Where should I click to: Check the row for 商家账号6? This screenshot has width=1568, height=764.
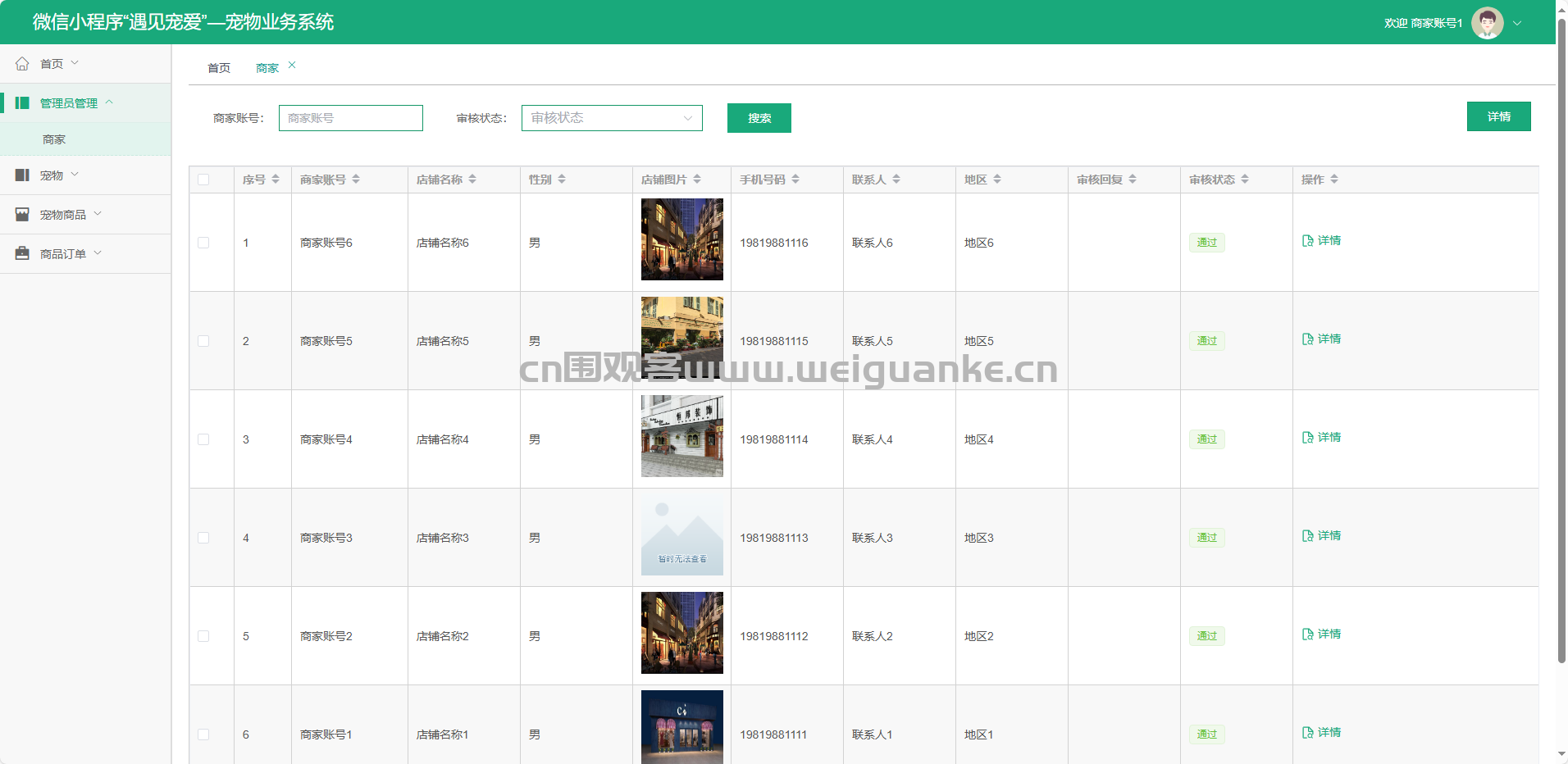[x=203, y=243]
